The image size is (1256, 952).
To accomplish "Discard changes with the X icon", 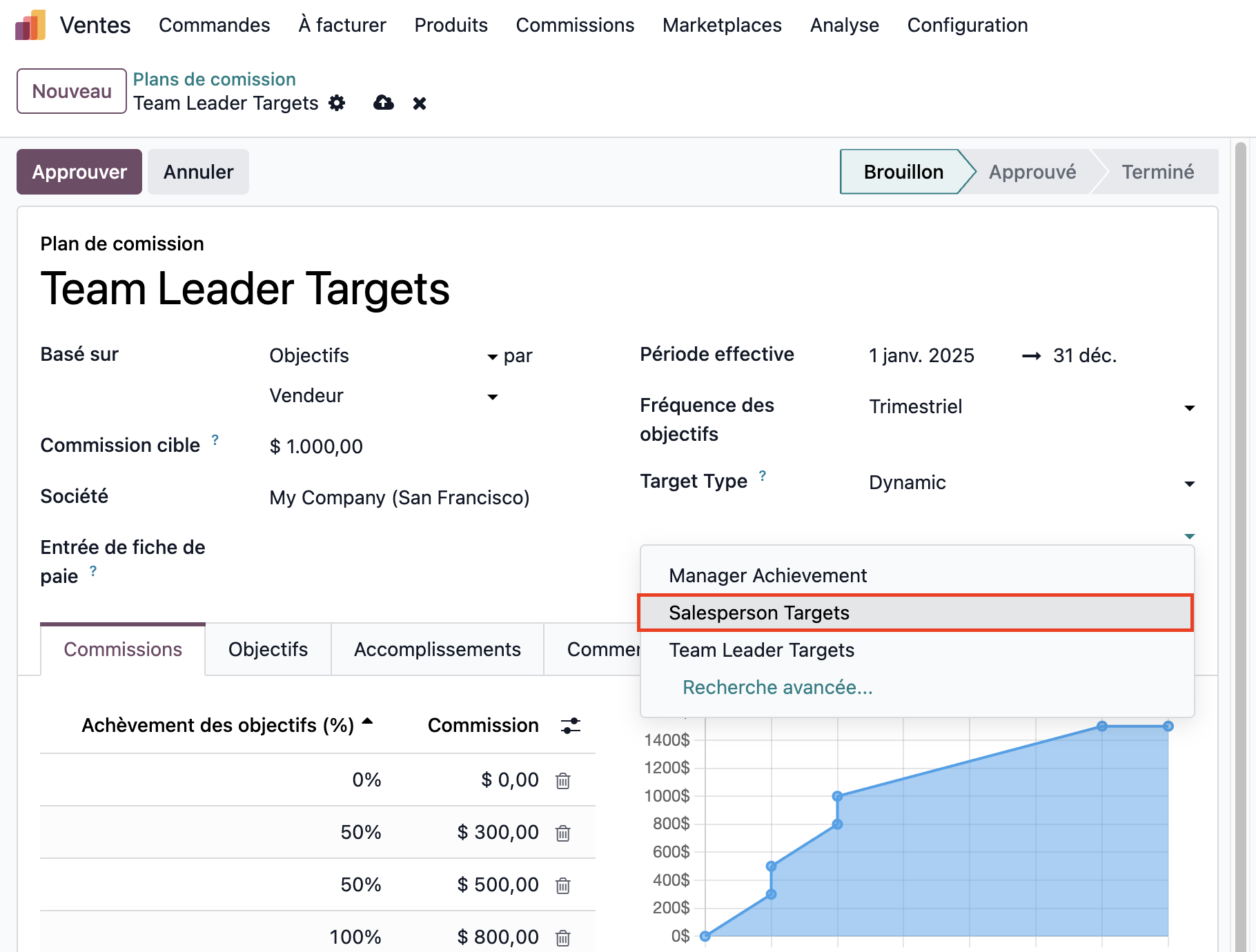I will [420, 103].
